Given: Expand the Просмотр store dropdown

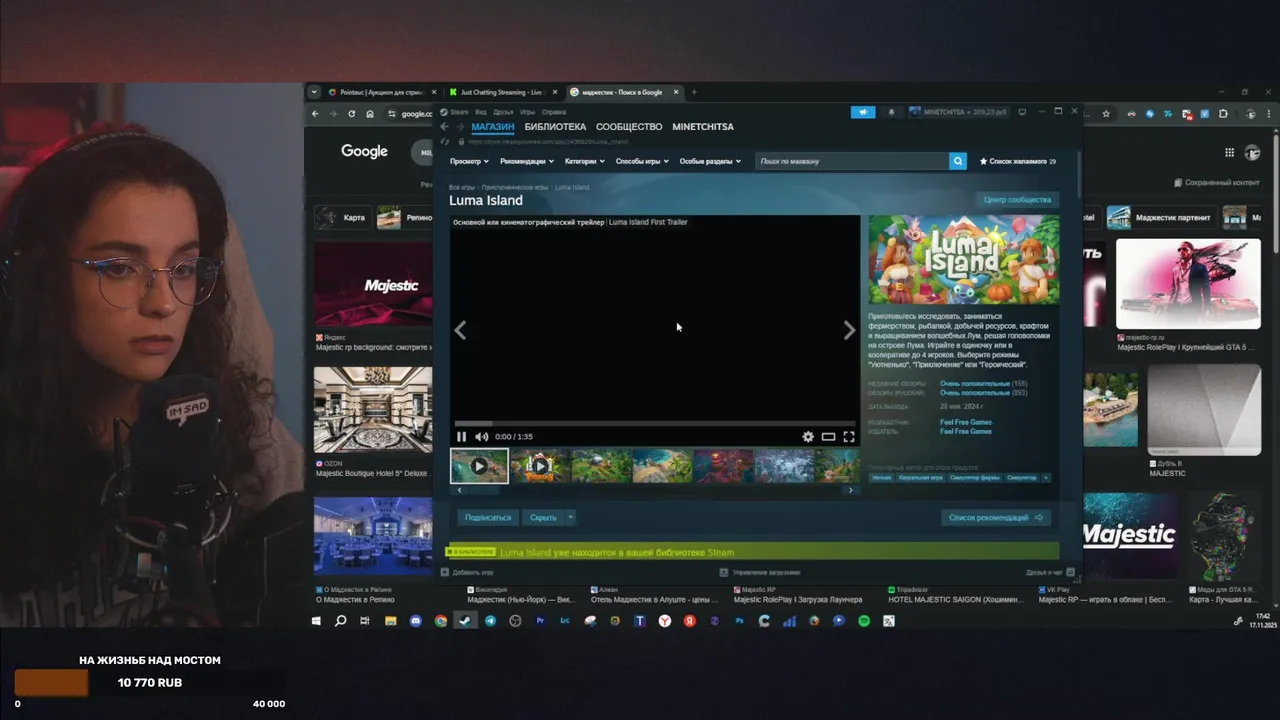Looking at the screenshot, I should pos(469,161).
